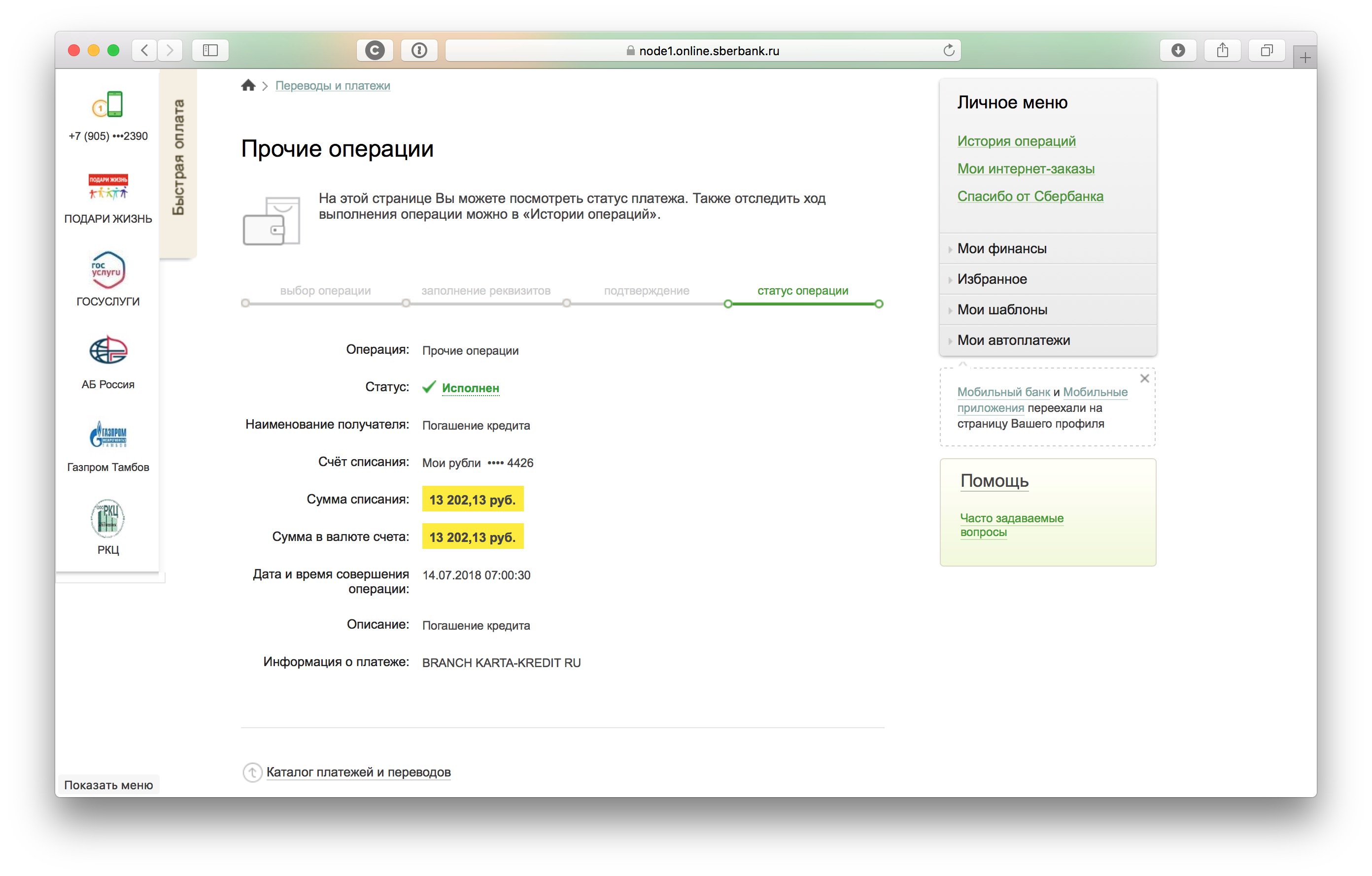1372x876 pixels.
Task: Click the Исполнен status link
Action: point(470,388)
